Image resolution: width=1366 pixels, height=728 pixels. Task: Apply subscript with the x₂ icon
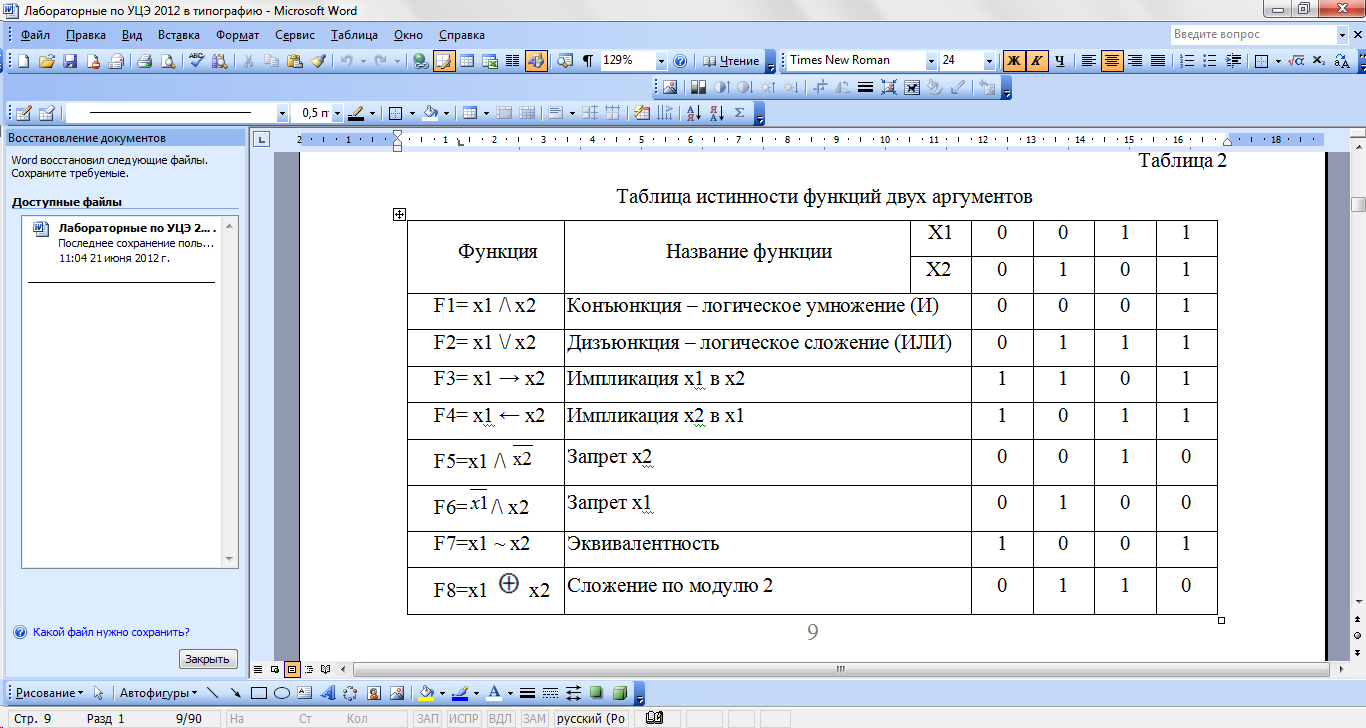click(x=1319, y=61)
